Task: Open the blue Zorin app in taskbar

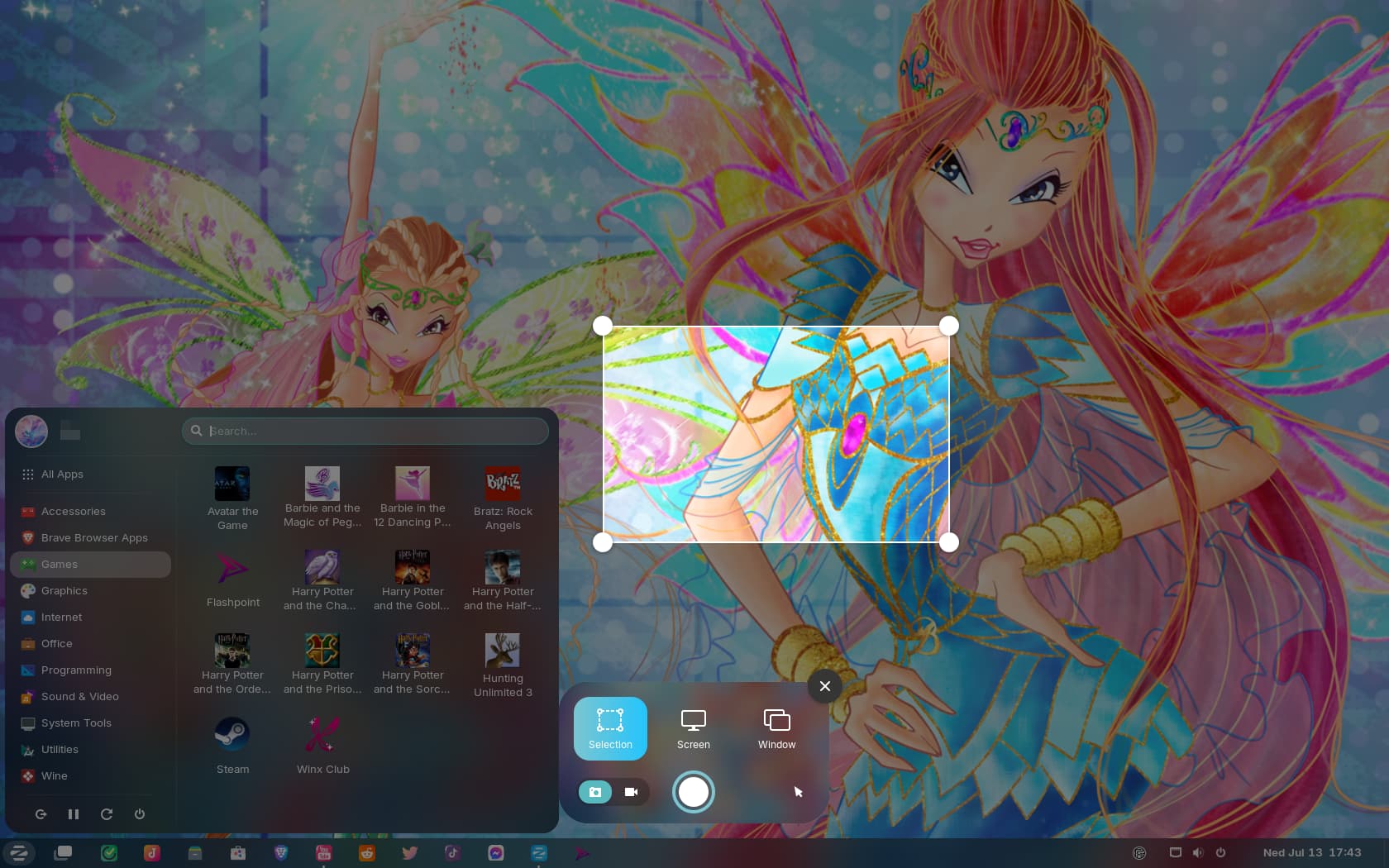Action: point(539,853)
